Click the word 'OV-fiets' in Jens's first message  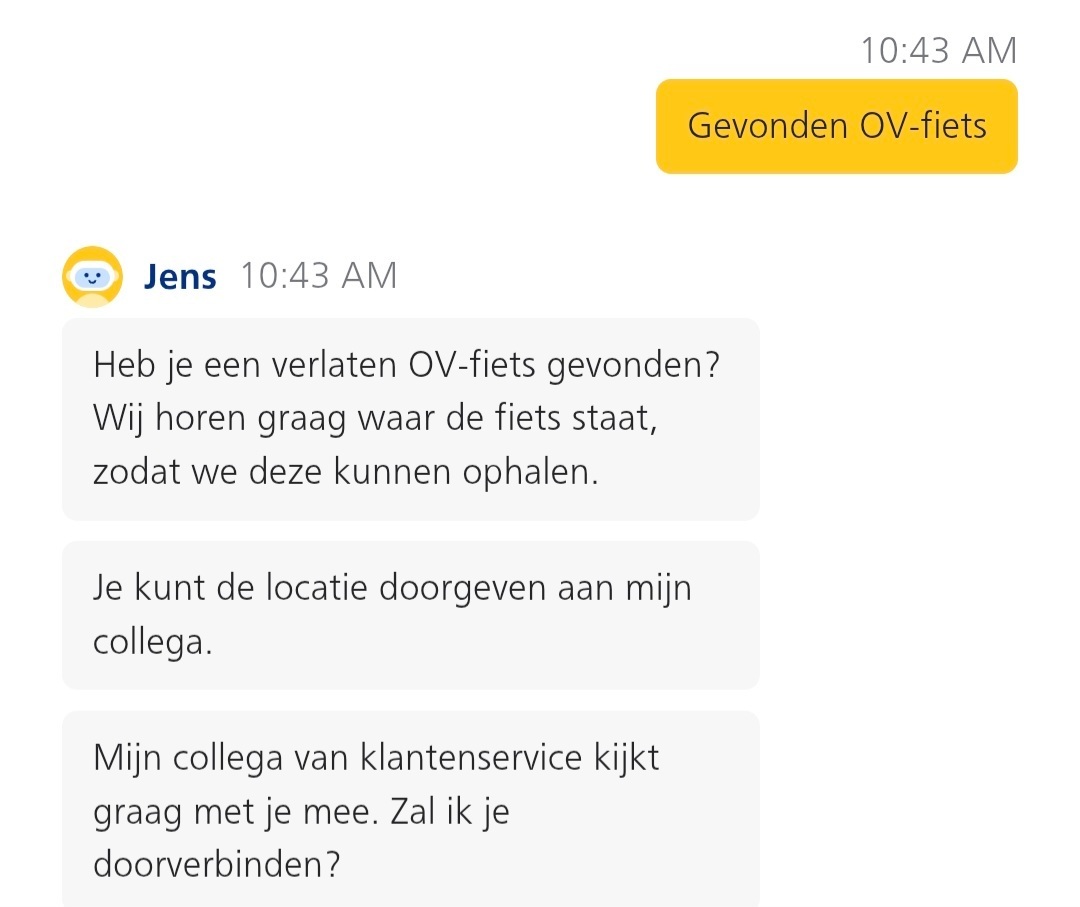[x=472, y=365]
